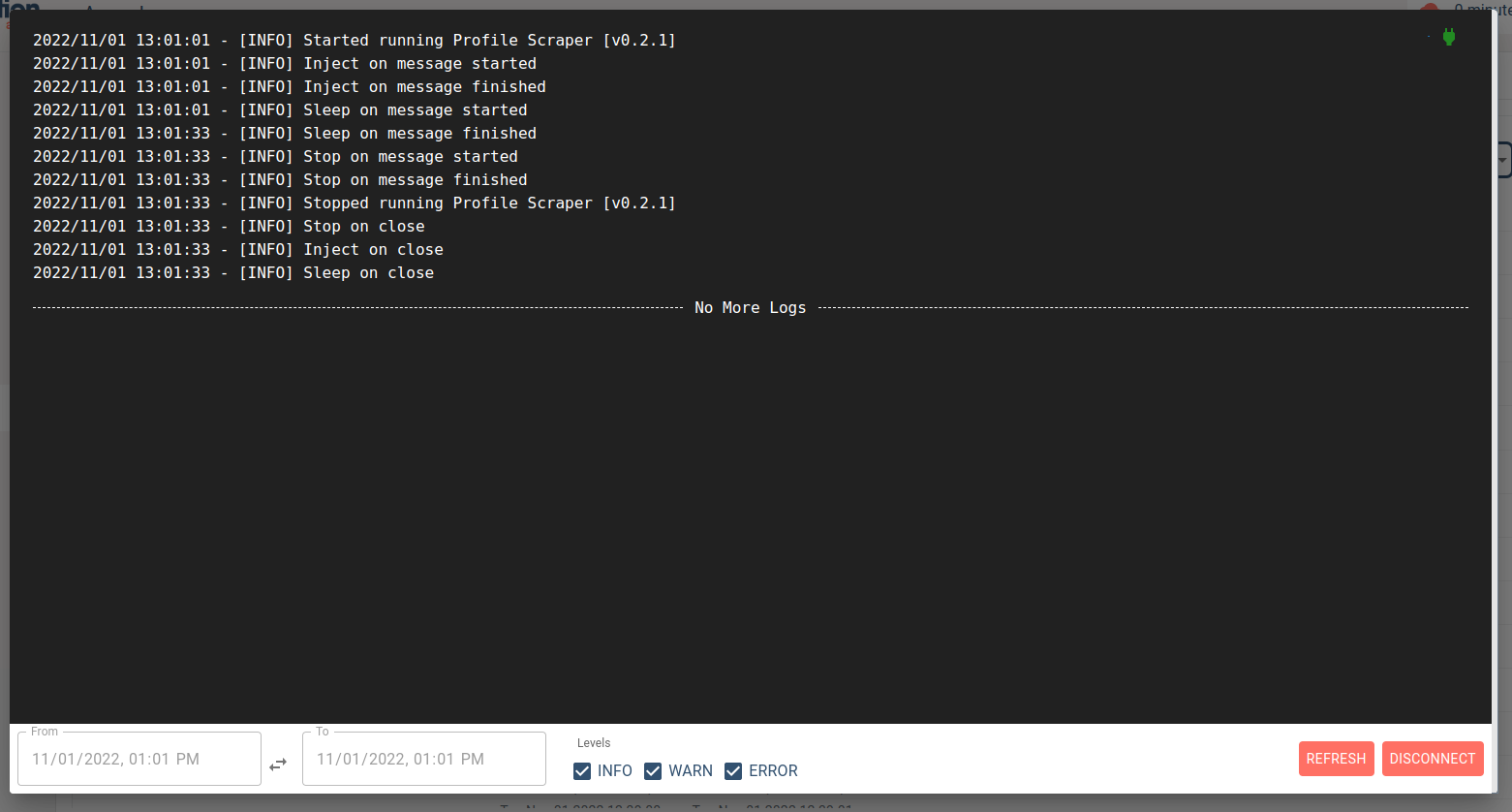Image resolution: width=1512 pixels, height=812 pixels.
Task: Select the 'Stopped running Profile Scraper' log line
Action: click(x=355, y=203)
